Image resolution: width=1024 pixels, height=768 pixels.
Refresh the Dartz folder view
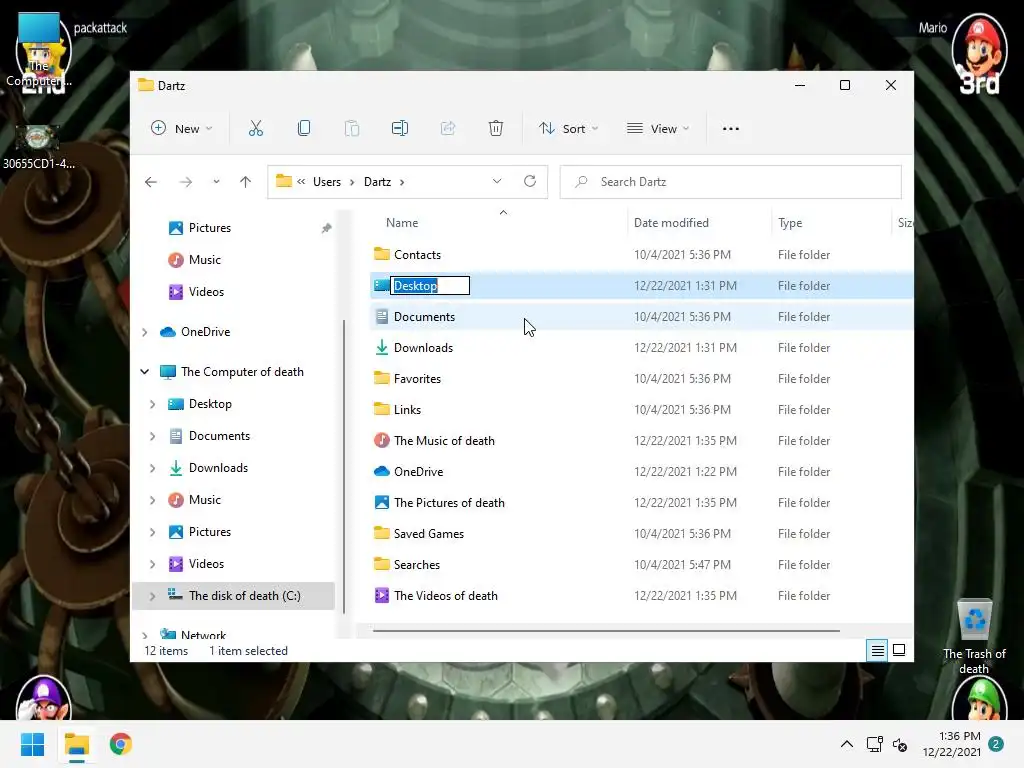pyautogui.click(x=530, y=182)
